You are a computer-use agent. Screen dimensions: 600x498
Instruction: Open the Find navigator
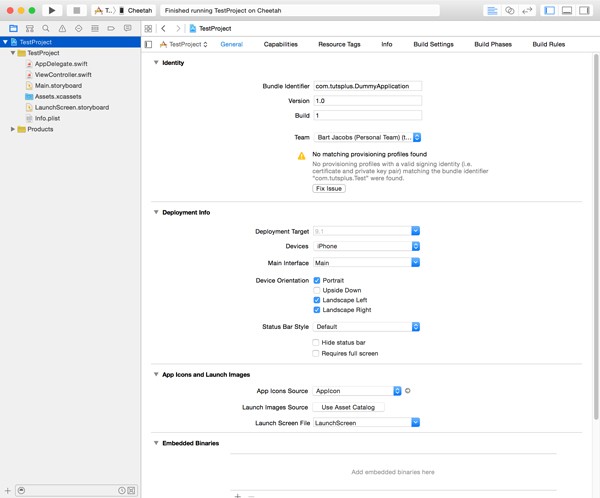(x=46, y=28)
